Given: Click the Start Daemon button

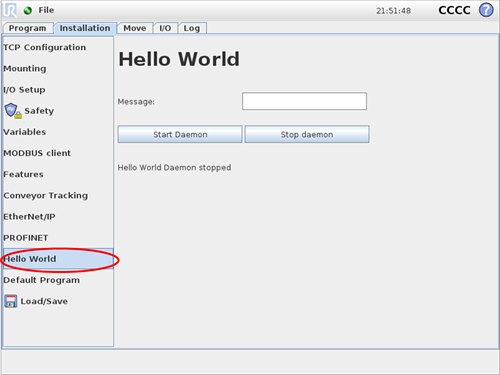Looking at the screenshot, I should (180, 134).
